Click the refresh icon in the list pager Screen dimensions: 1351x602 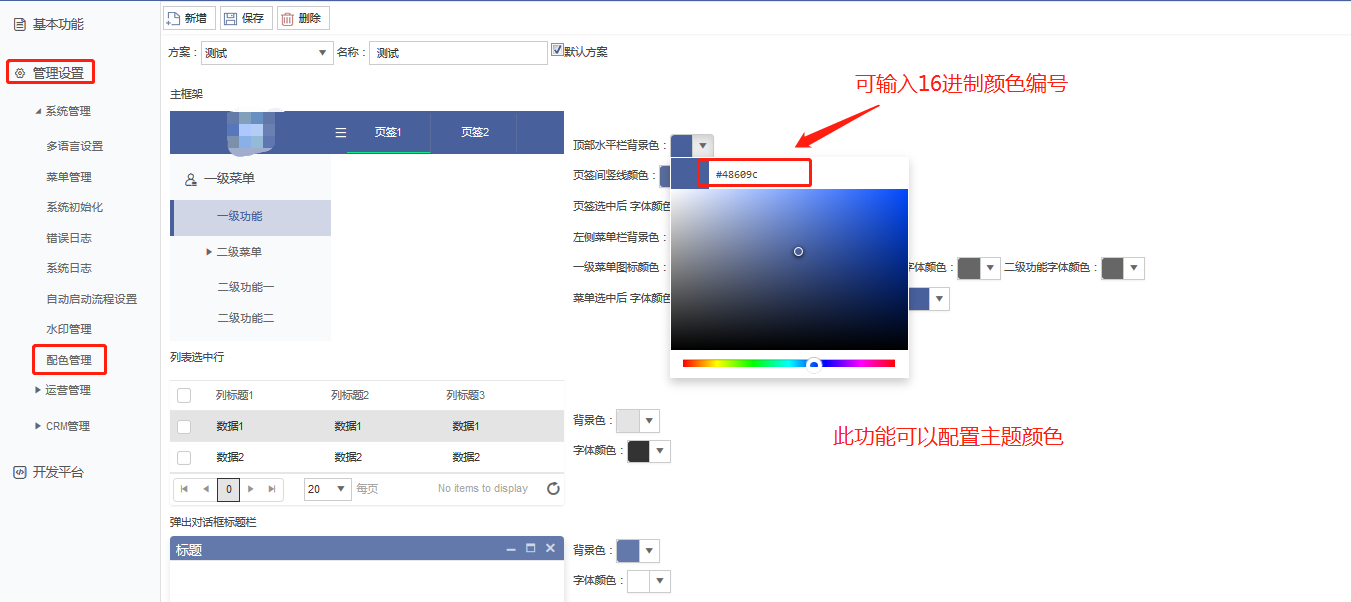553,489
